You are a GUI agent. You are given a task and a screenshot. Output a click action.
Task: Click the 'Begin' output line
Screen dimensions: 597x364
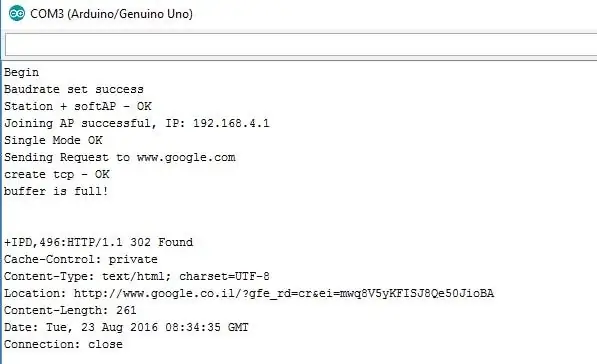[21, 72]
